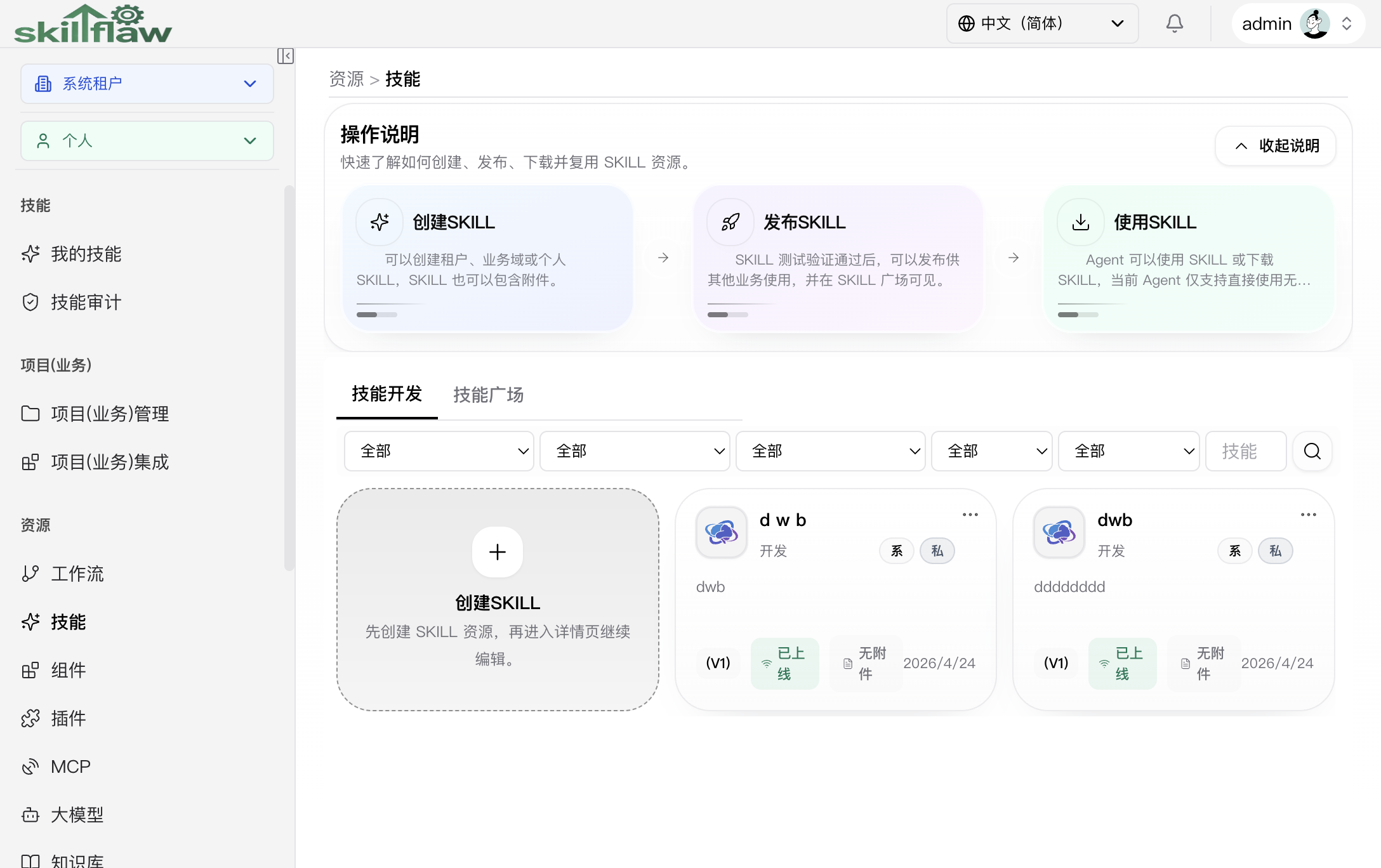Click the search magnifier icon
This screenshot has width=1381, height=868.
(x=1312, y=451)
